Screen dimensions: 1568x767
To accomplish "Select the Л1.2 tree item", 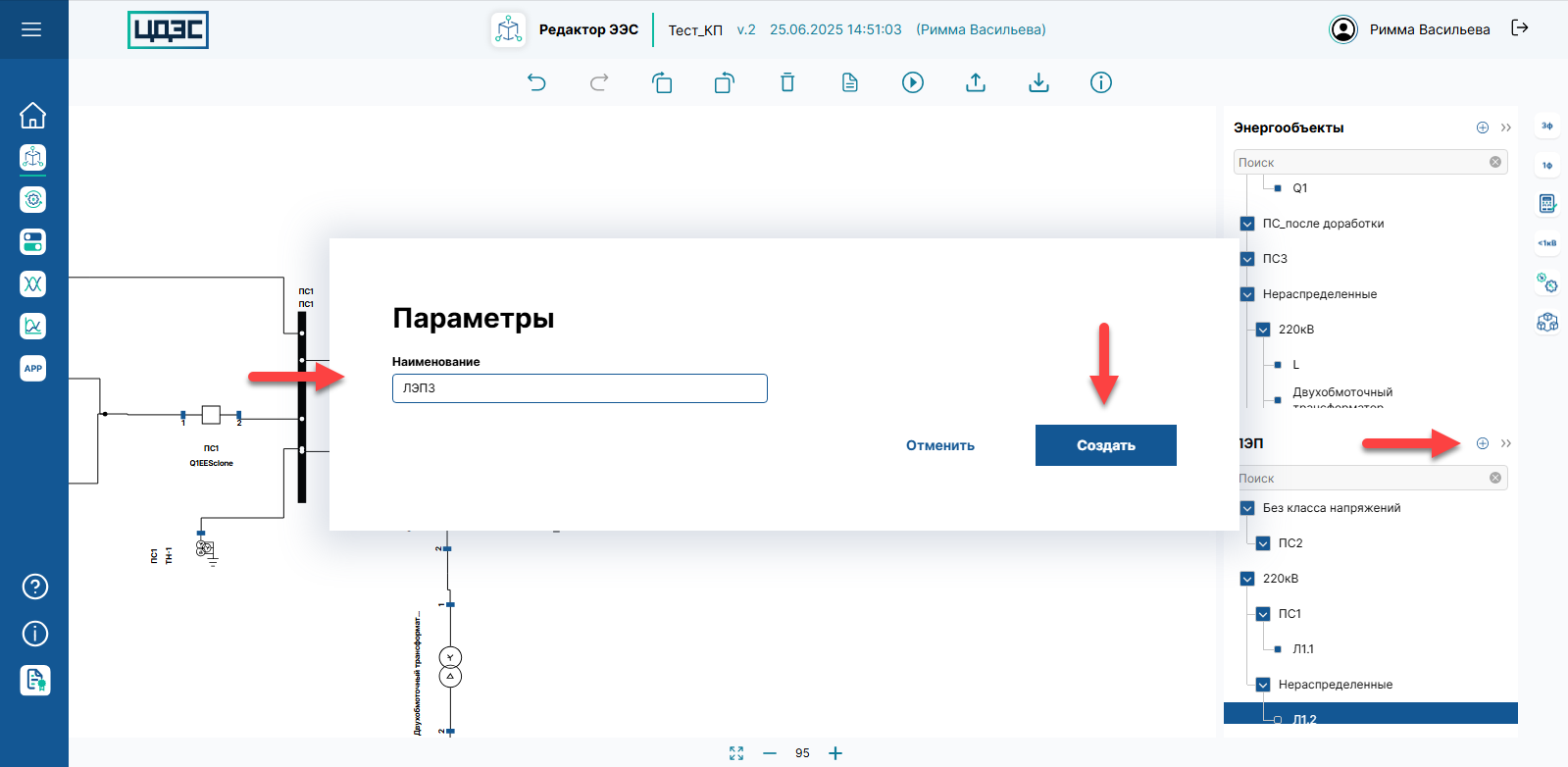I will [1304, 718].
